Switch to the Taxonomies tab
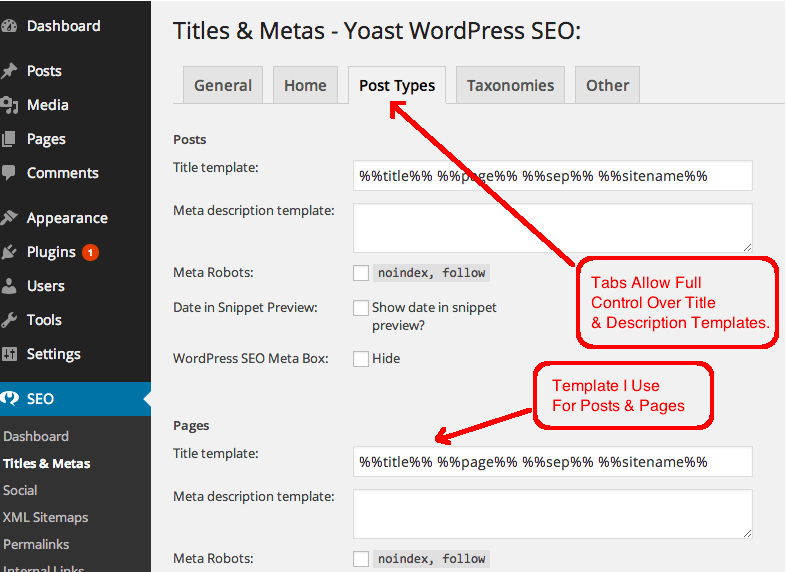This screenshot has width=786, height=572. (510, 85)
